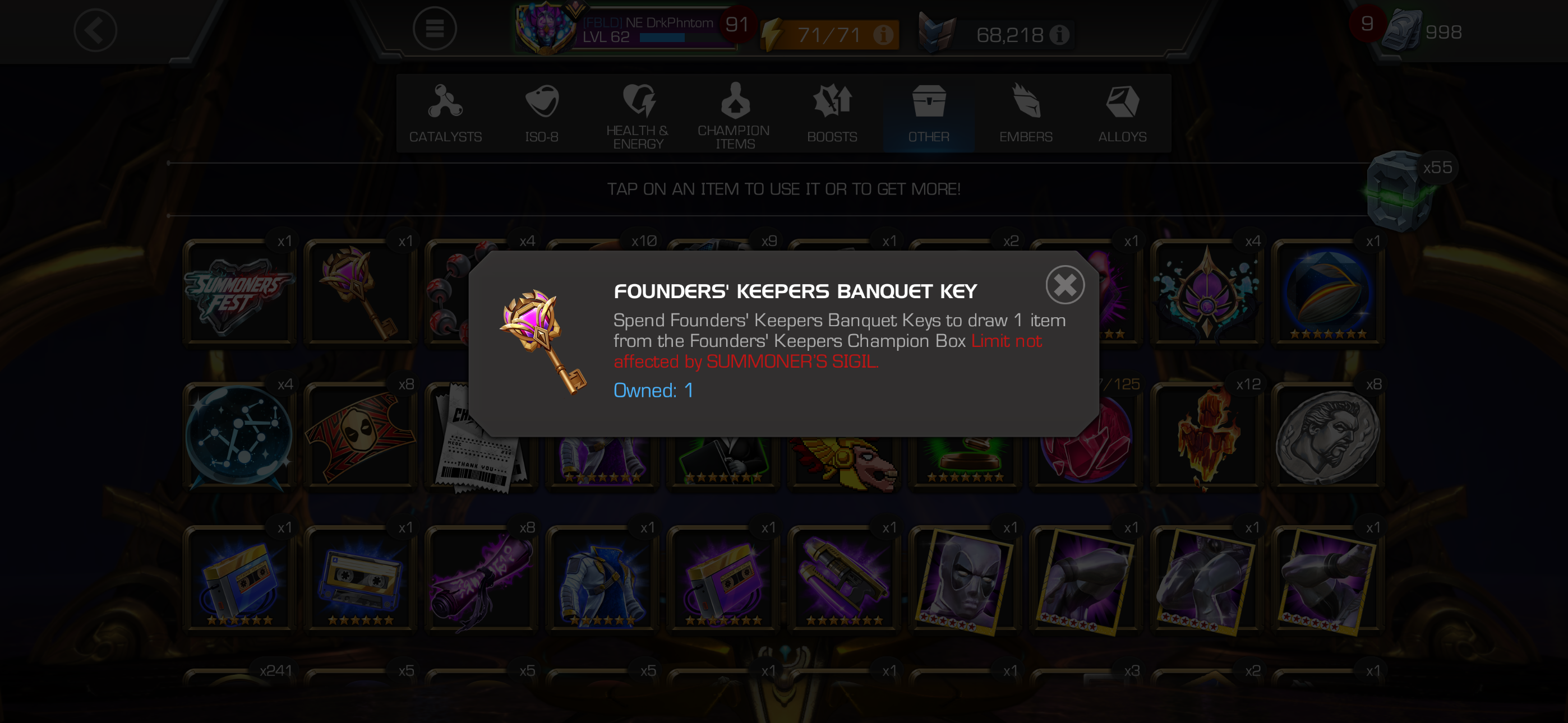Select the Health & Energy tab
The height and width of the screenshot is (723, 1568).
coord(638,113)
